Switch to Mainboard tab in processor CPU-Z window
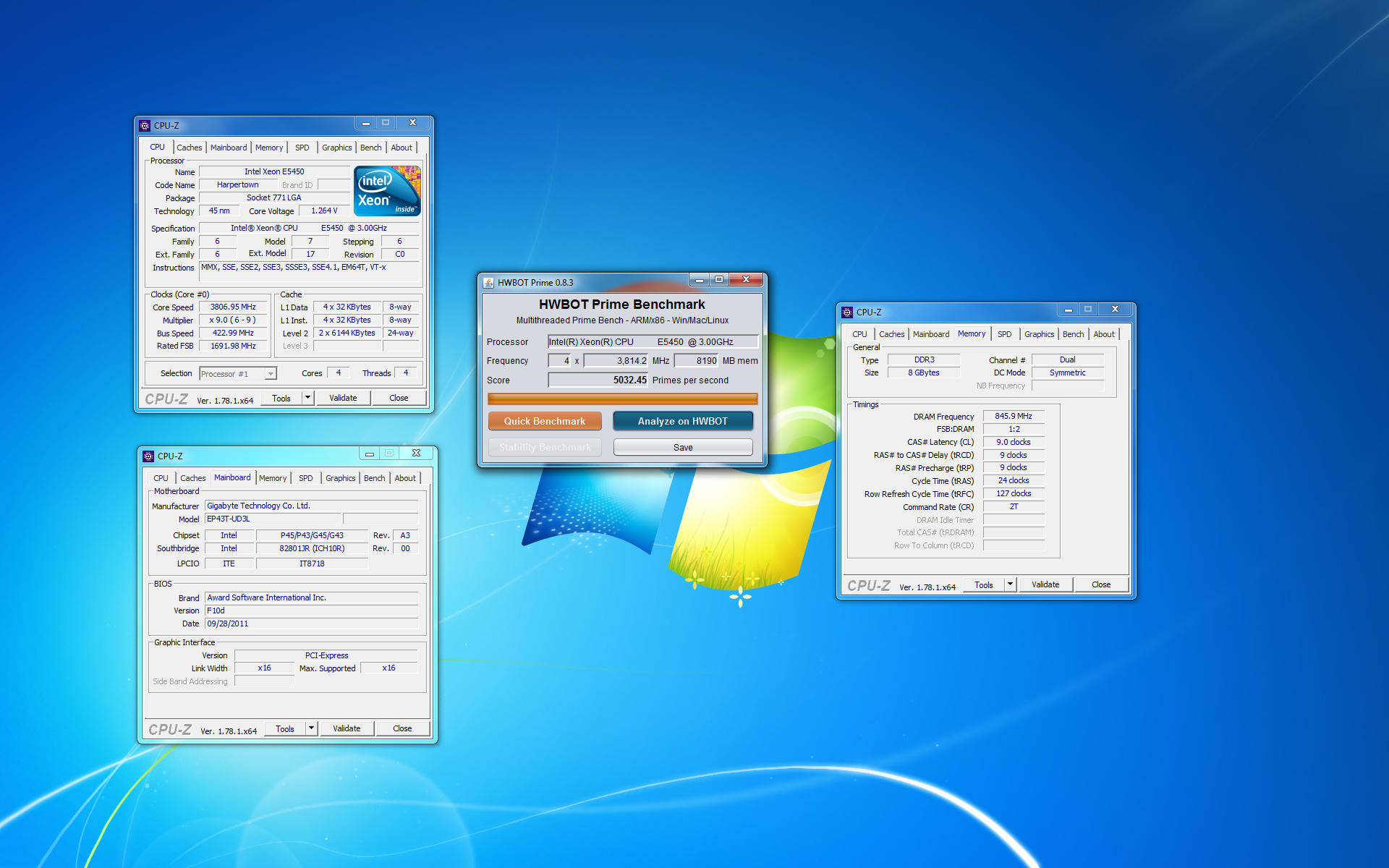 coord(229,148)
